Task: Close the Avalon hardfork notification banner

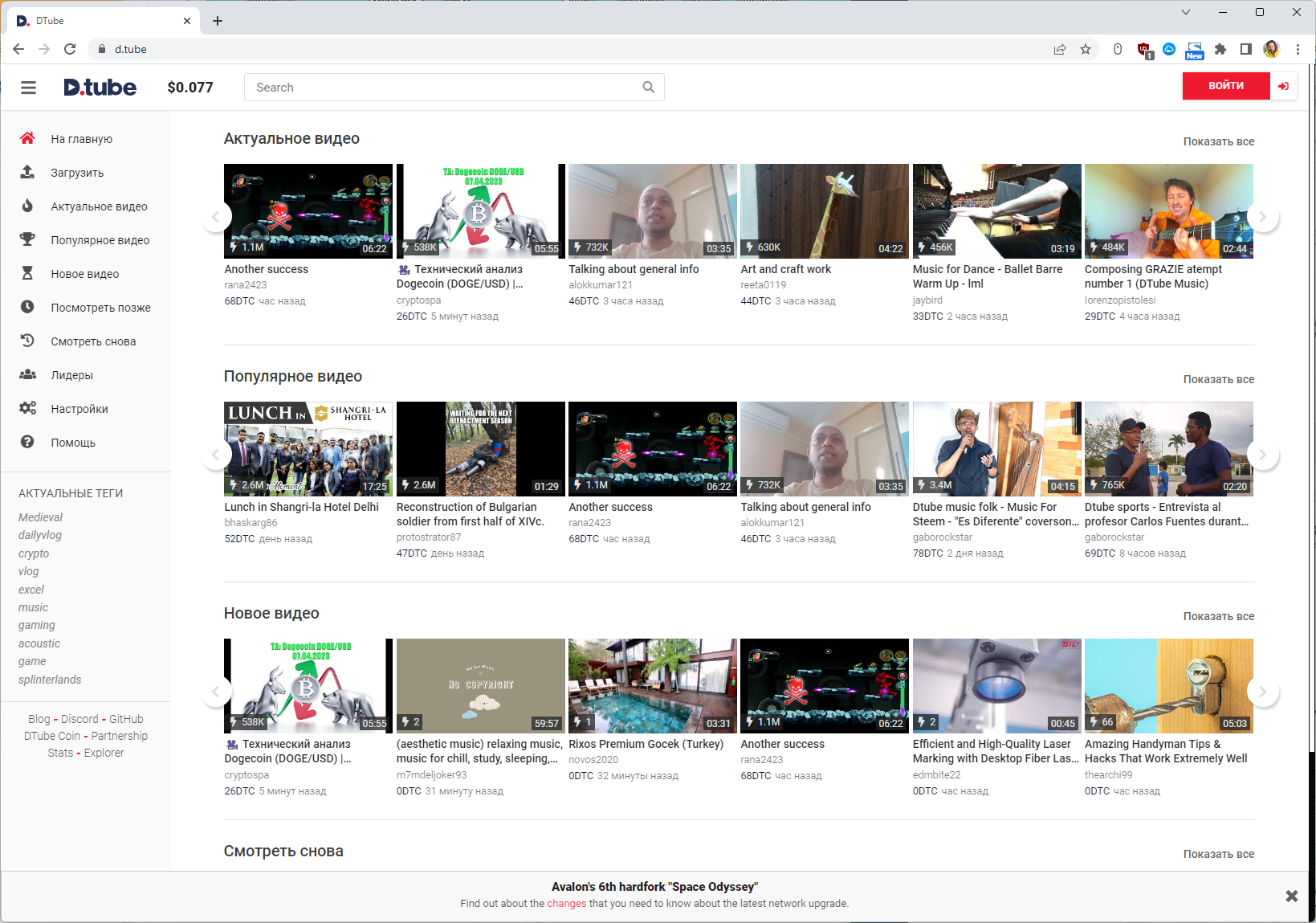Action: tap(1292, 896)
